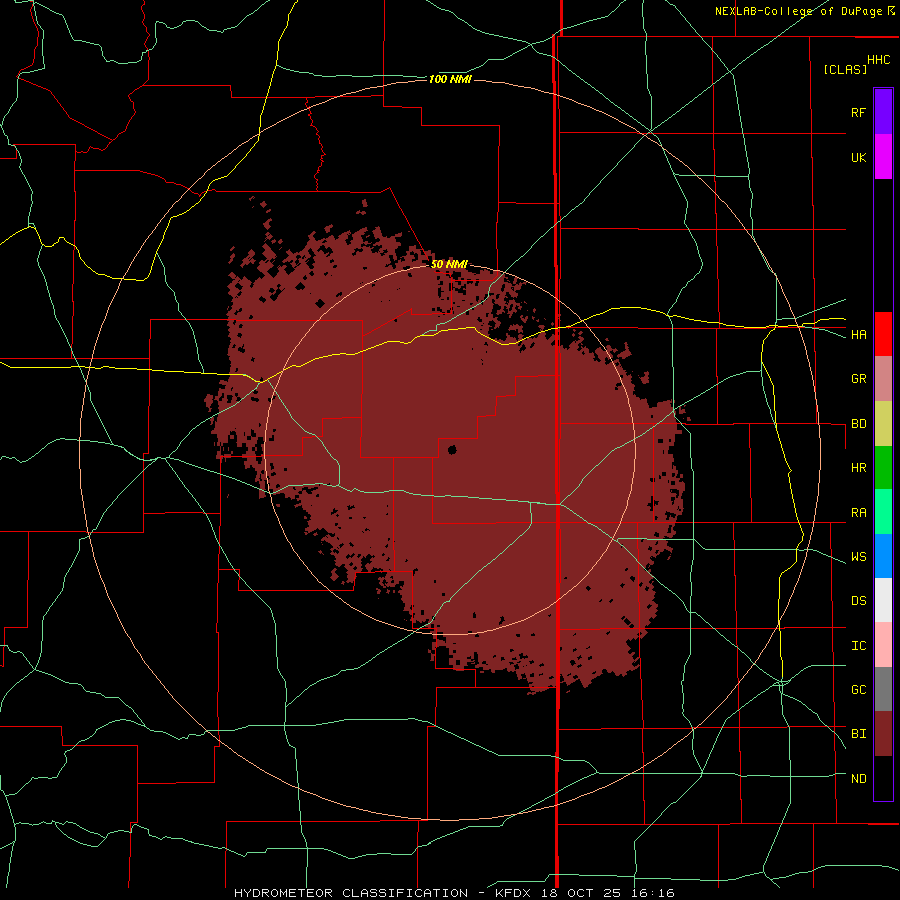
Task: Click the BD legend label
Action: pyautogui.click(x=858, y=424)
